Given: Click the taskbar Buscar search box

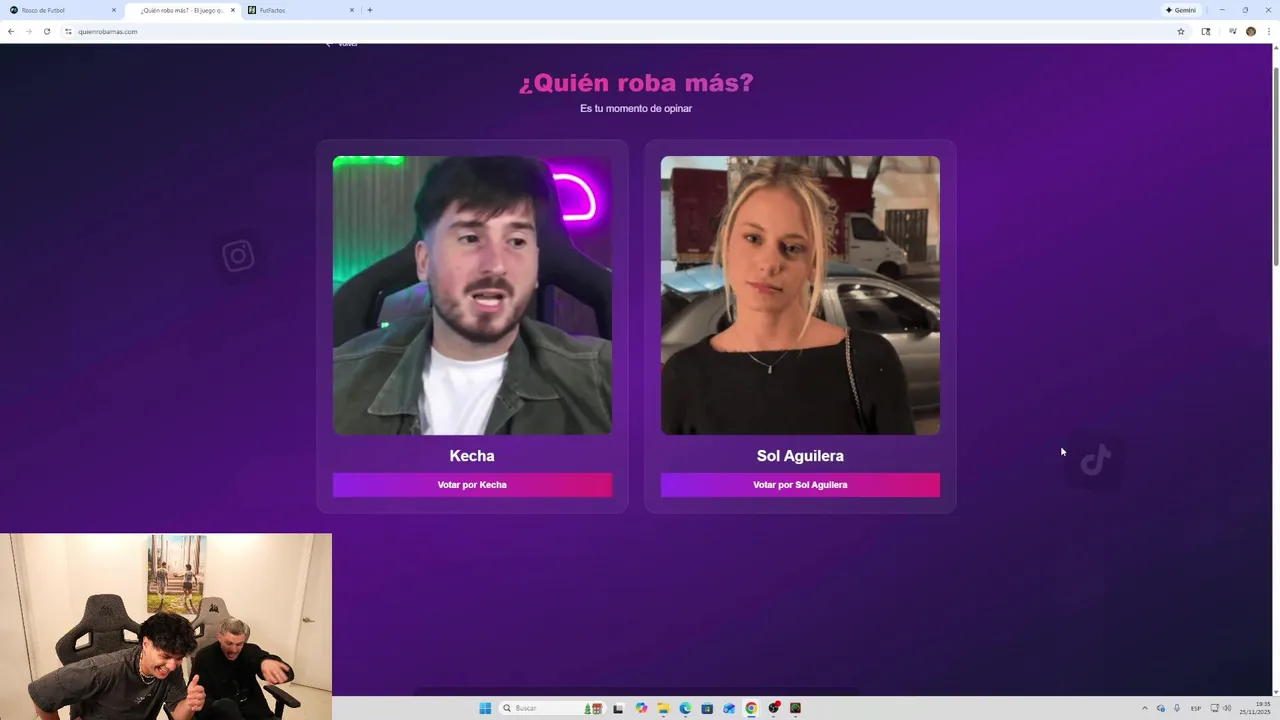Looking at the screenshot, I should click(554, 708).
